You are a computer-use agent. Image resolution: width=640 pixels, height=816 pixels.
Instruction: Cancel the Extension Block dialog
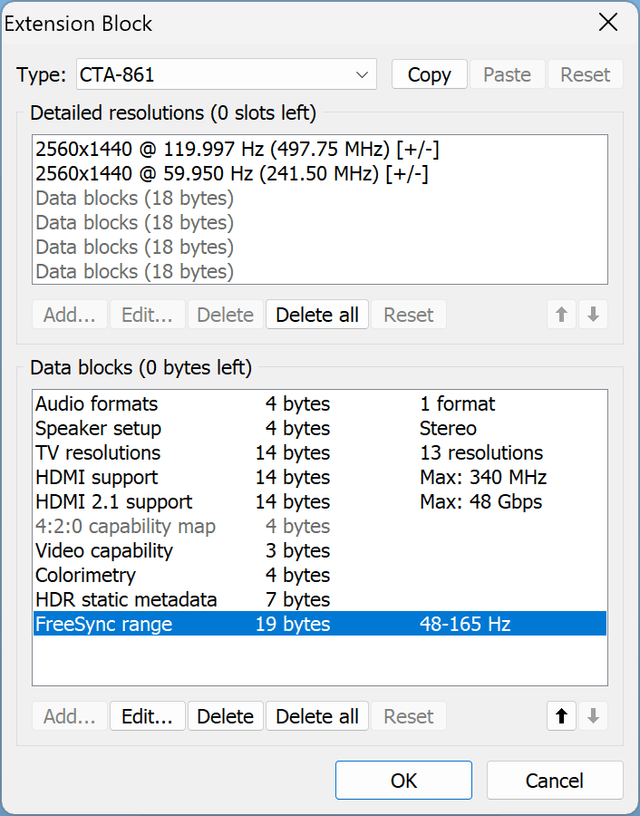[x=555, y=780]
